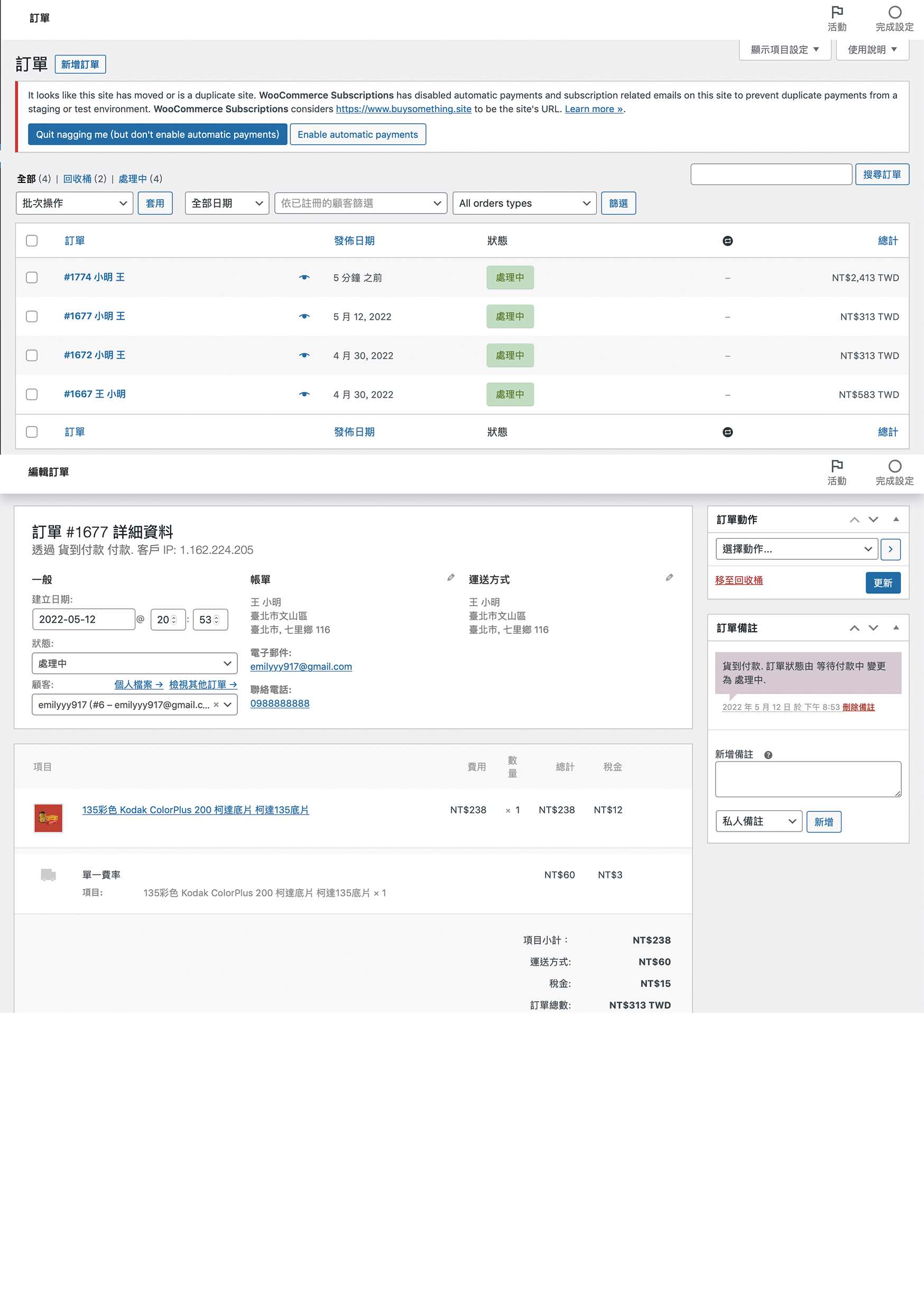Edit billing address with the pencil icon
This screenshot has width=924, height=1311.
[450, 578]
